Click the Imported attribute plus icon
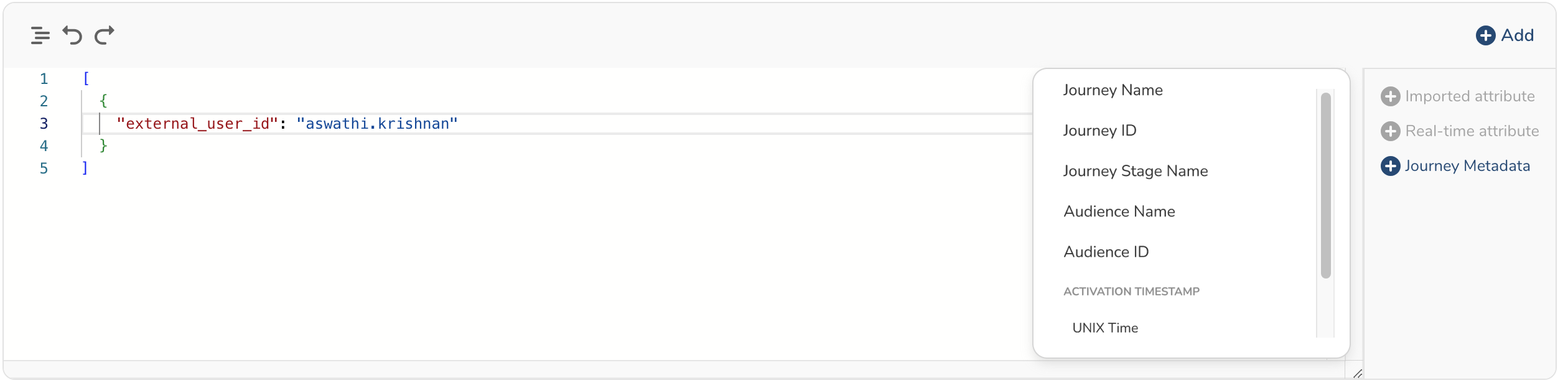The image size is (1568, 383). [1390, 96]
